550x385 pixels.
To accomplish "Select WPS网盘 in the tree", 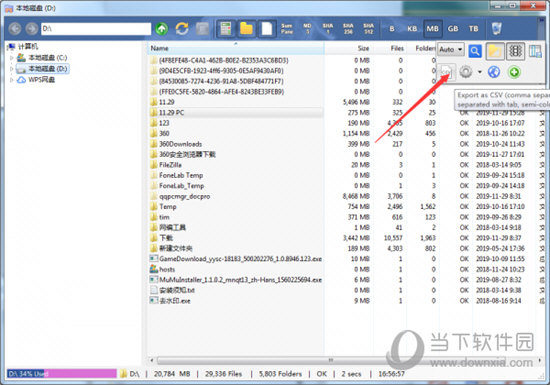I will [41, 80].
